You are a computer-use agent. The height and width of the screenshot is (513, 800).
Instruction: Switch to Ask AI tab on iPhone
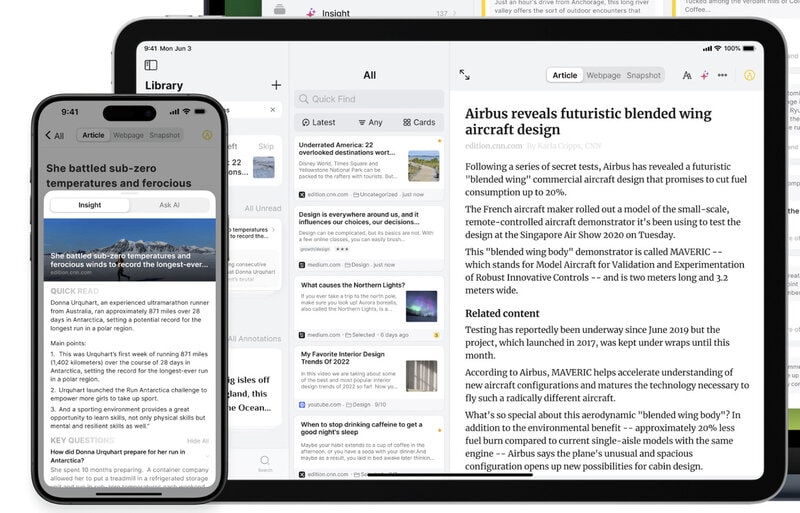(169, 205)
